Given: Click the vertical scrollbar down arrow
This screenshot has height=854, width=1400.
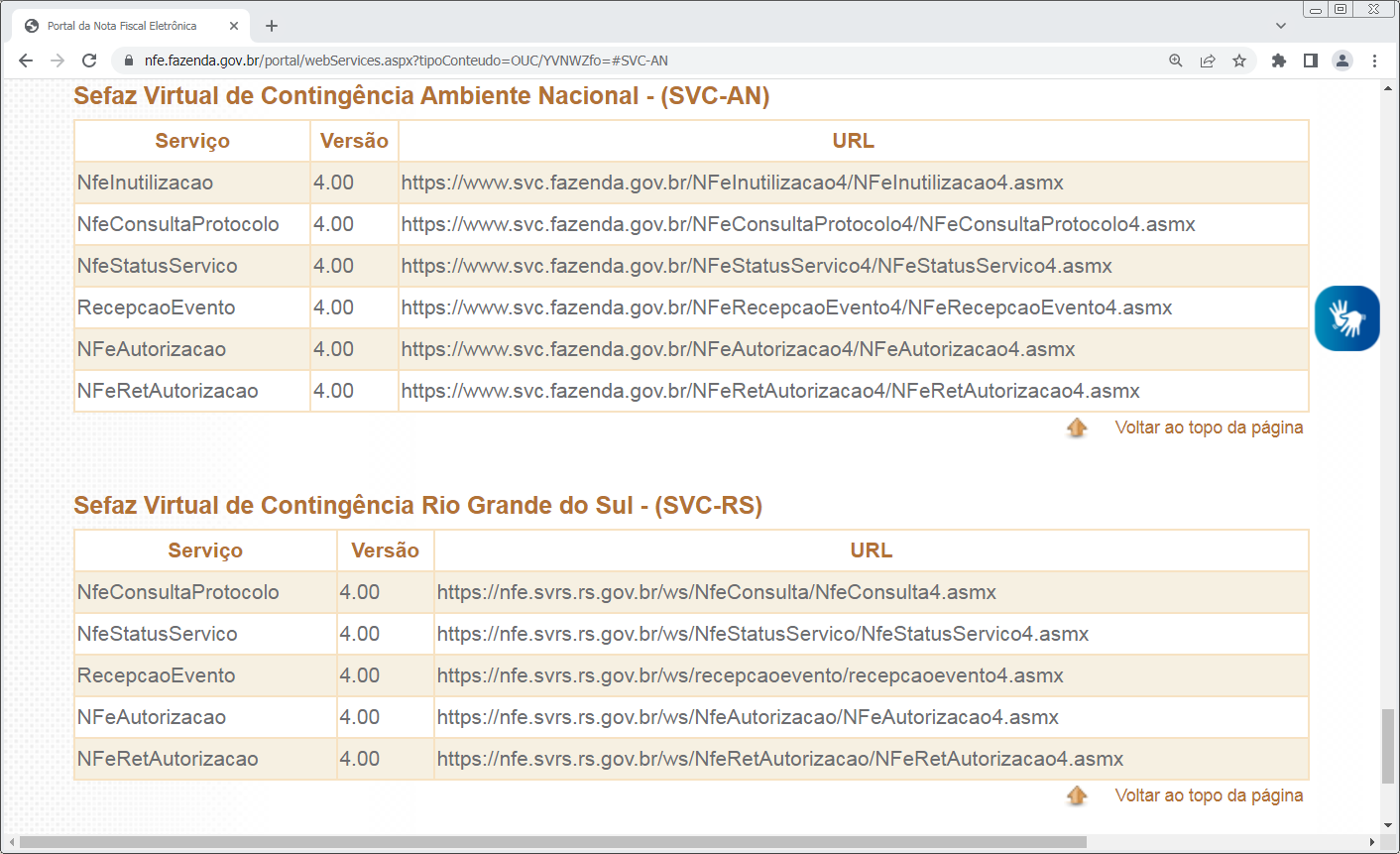Looking at the screenshot, I should (1388, 825).
